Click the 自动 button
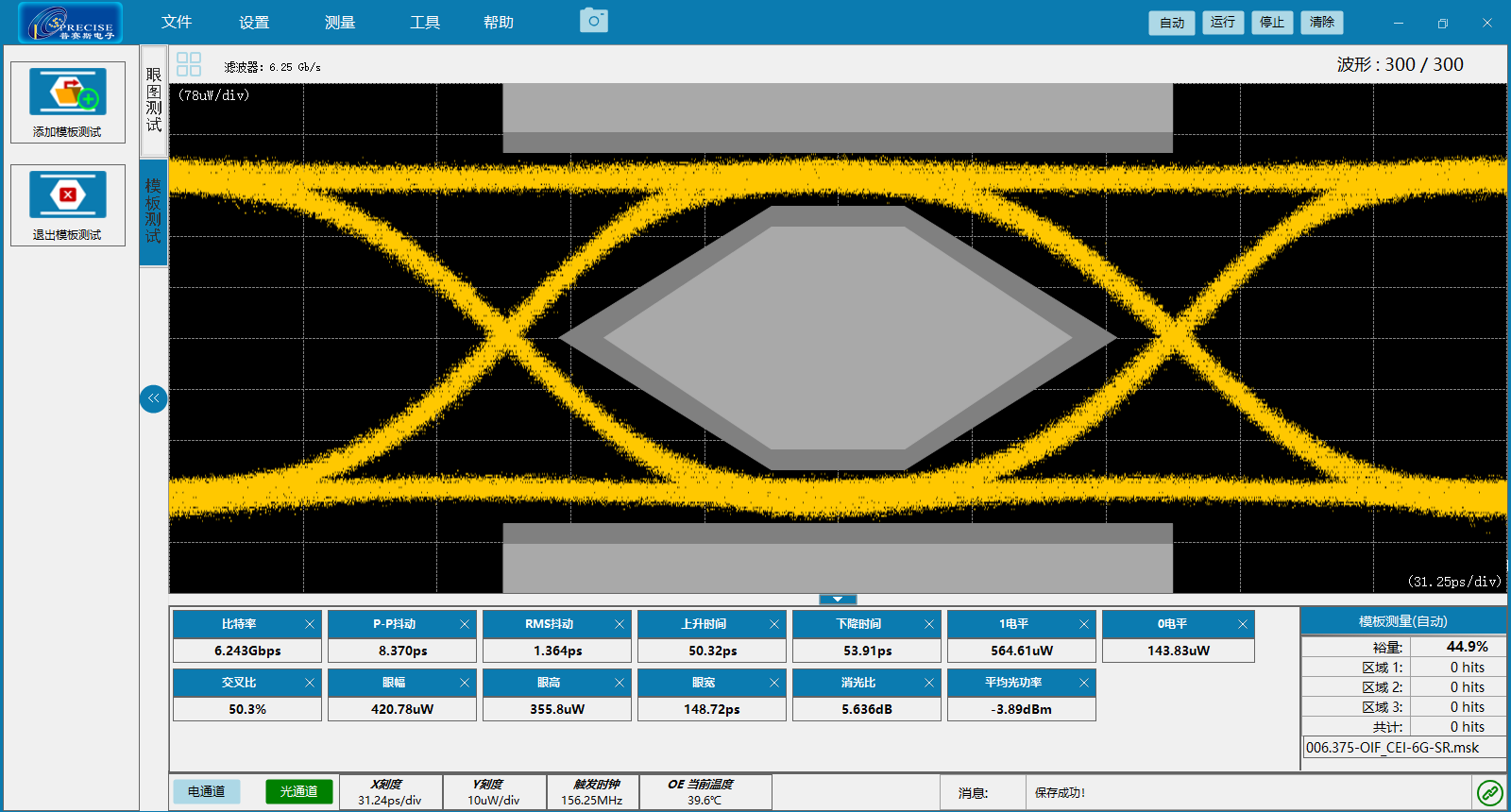1511x812 pixels. click(x=1172, y=23)
